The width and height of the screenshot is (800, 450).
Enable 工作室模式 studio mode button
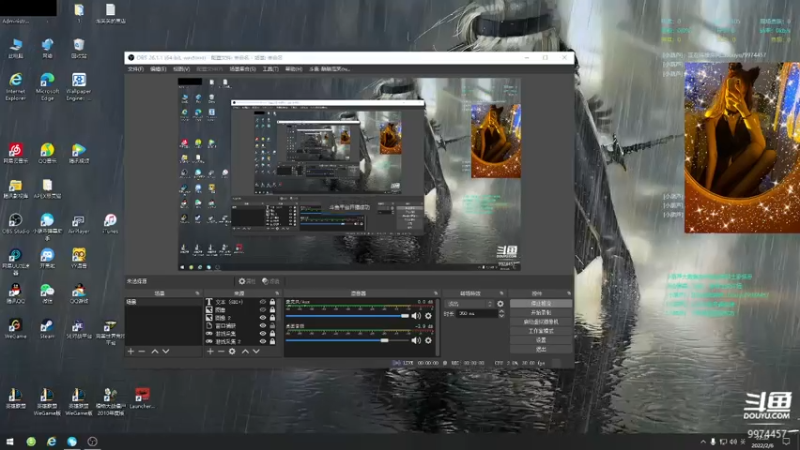[541, 331]
